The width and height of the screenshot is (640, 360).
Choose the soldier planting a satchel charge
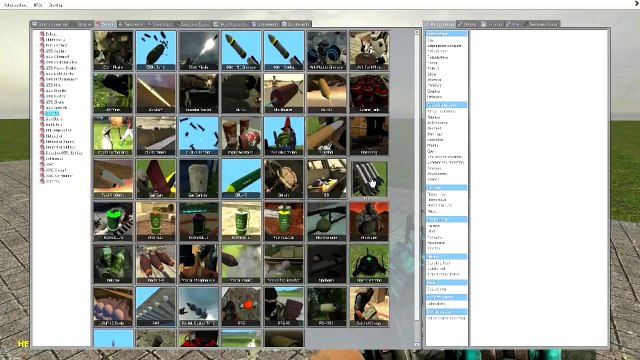[x=369, y=307]
